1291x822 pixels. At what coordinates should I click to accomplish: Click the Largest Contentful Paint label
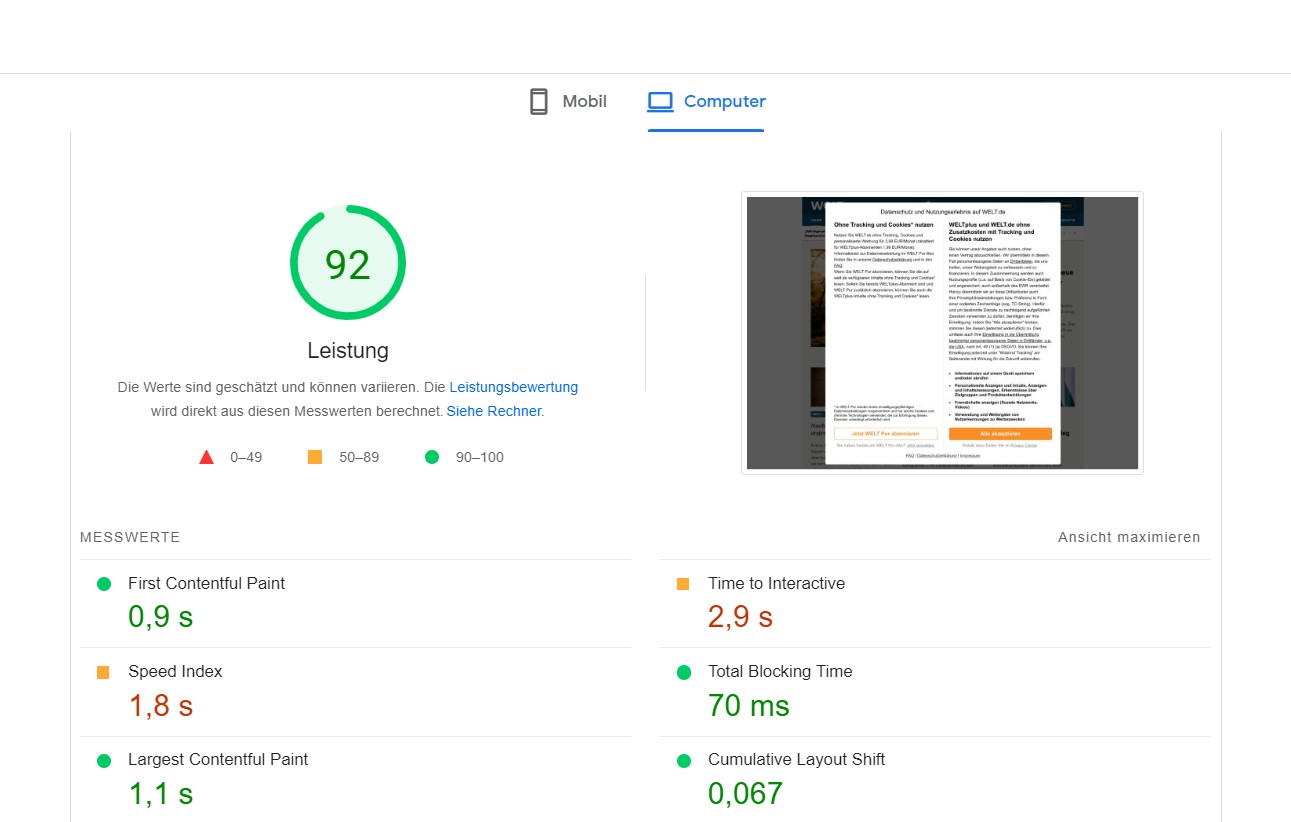click(218, 759)
